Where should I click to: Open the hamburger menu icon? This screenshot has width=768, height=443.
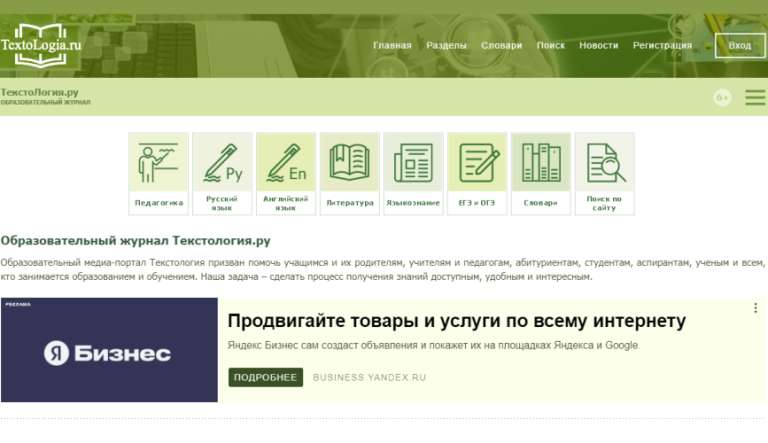[755, 97]
